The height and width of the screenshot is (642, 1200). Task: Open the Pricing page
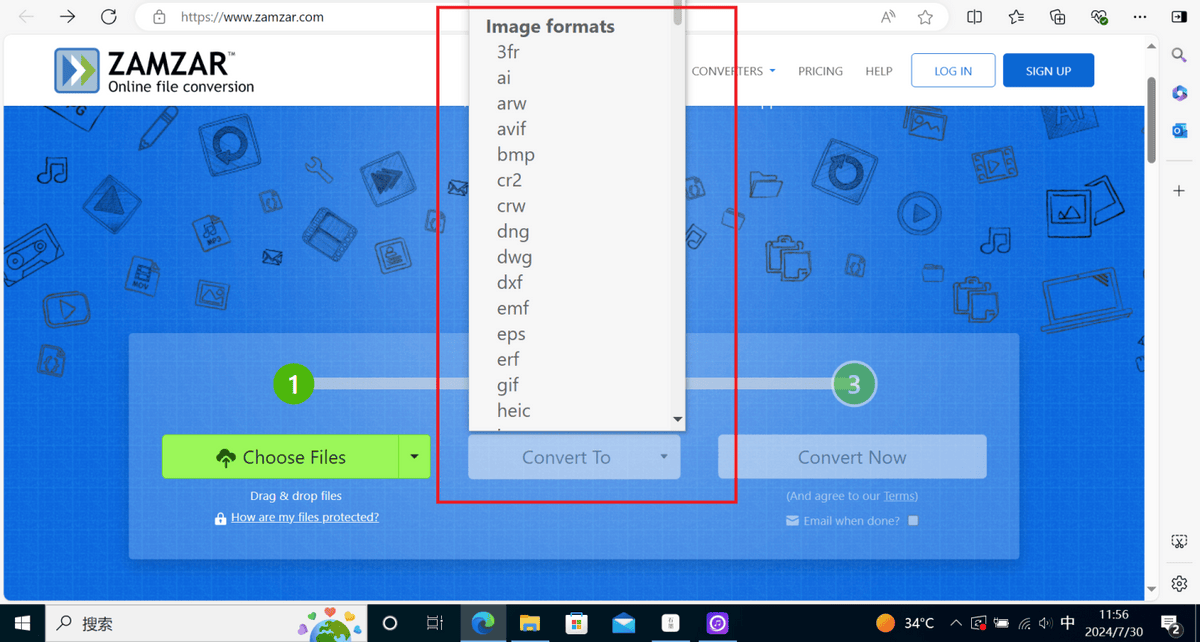point(820,71)
